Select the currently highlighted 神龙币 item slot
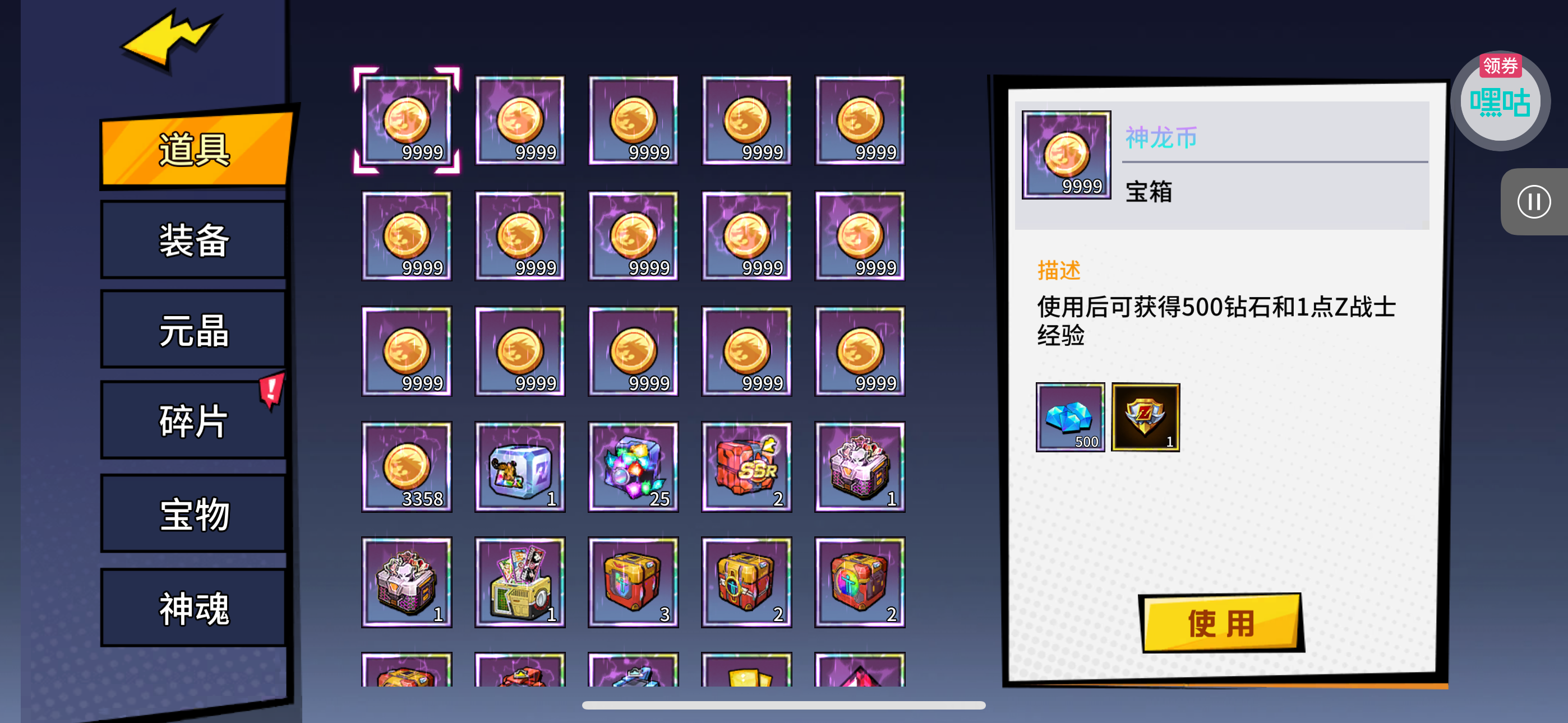 pyautogui.click(x=407, y=121)
